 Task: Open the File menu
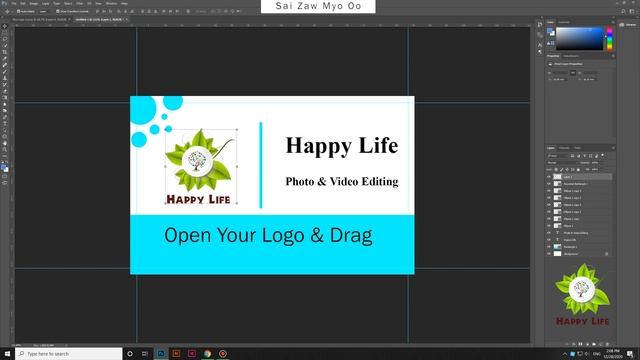tap(14, 3)
